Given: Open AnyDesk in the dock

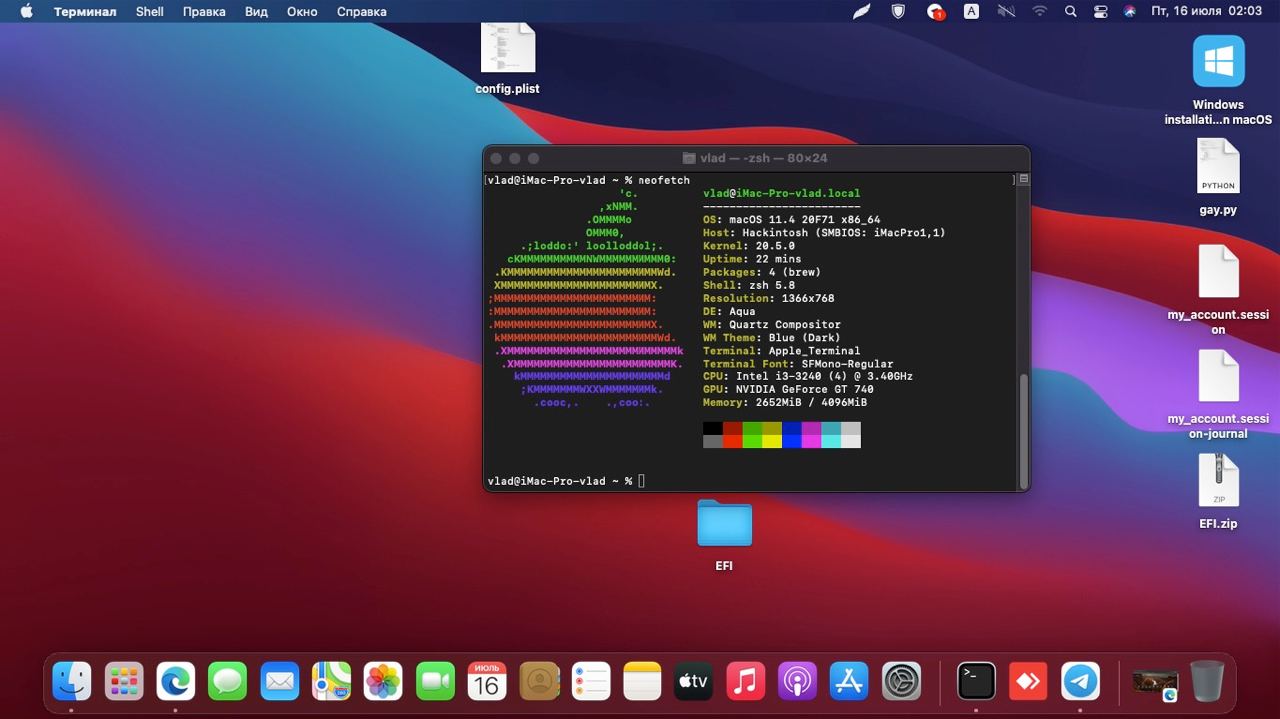Looking at the screenshot, I should (1028, 682).
